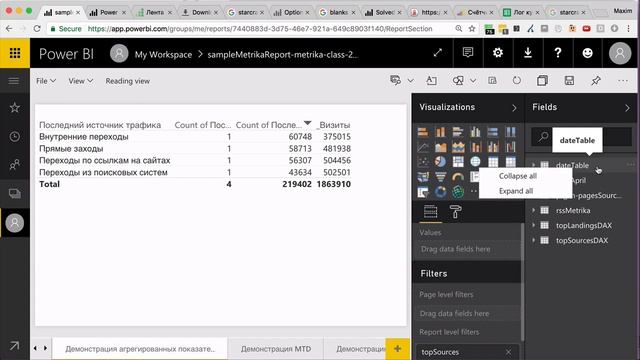Open user account avatar at top right
This screenshot has width=640, height=360.
pyautogui.click(x=620, y=53)
